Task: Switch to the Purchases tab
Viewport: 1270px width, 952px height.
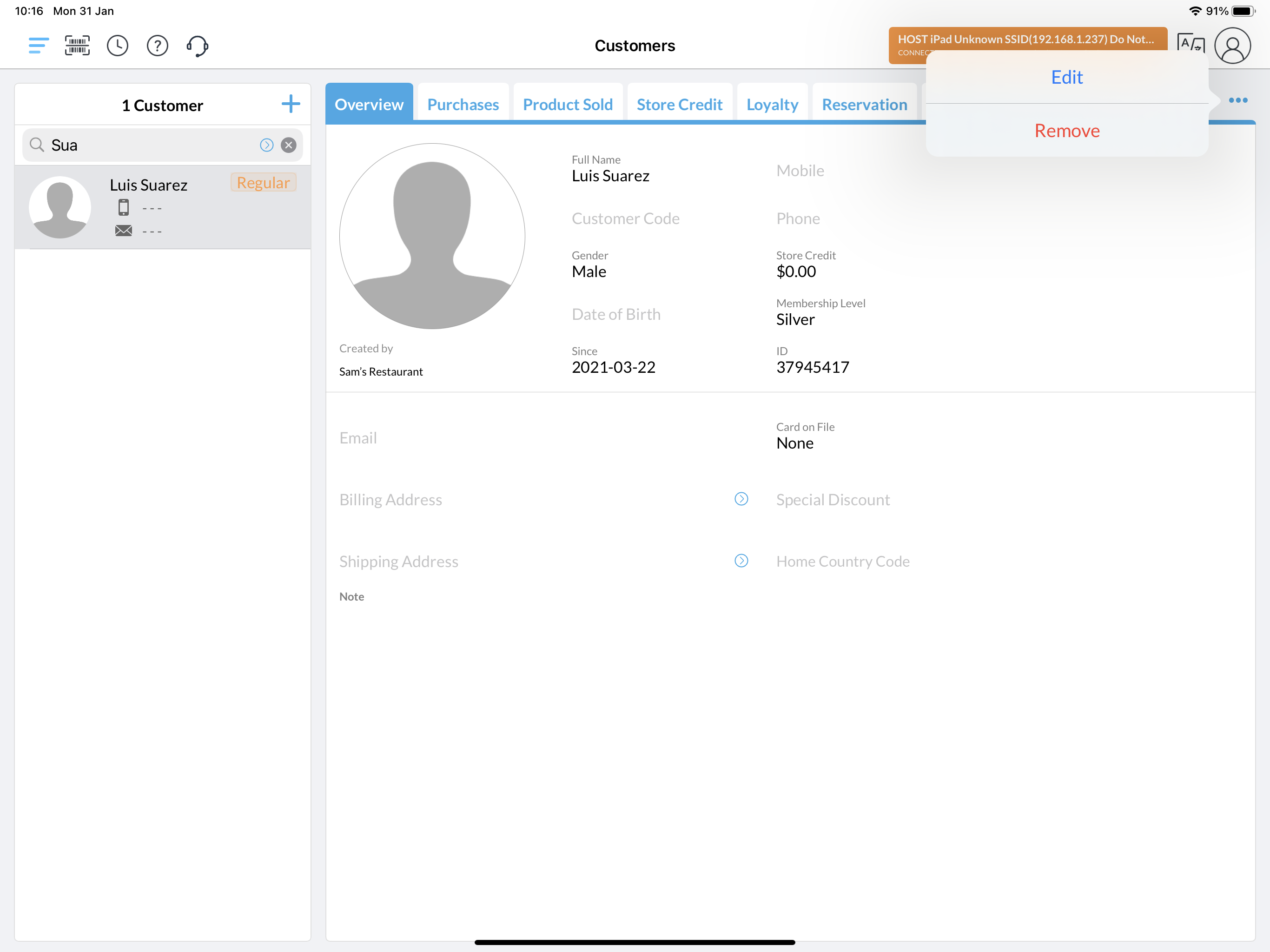Action: click(x=463, y=105)
